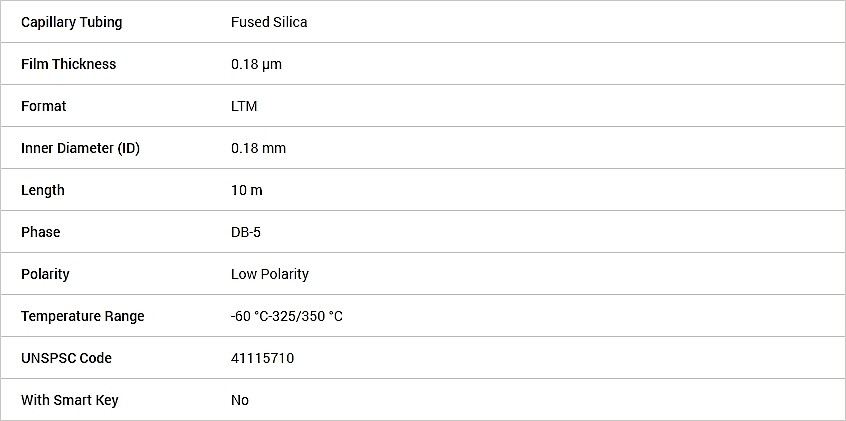
Task: Select the 10 m length value
Action: pyautogui.click(x=247, y=191)
